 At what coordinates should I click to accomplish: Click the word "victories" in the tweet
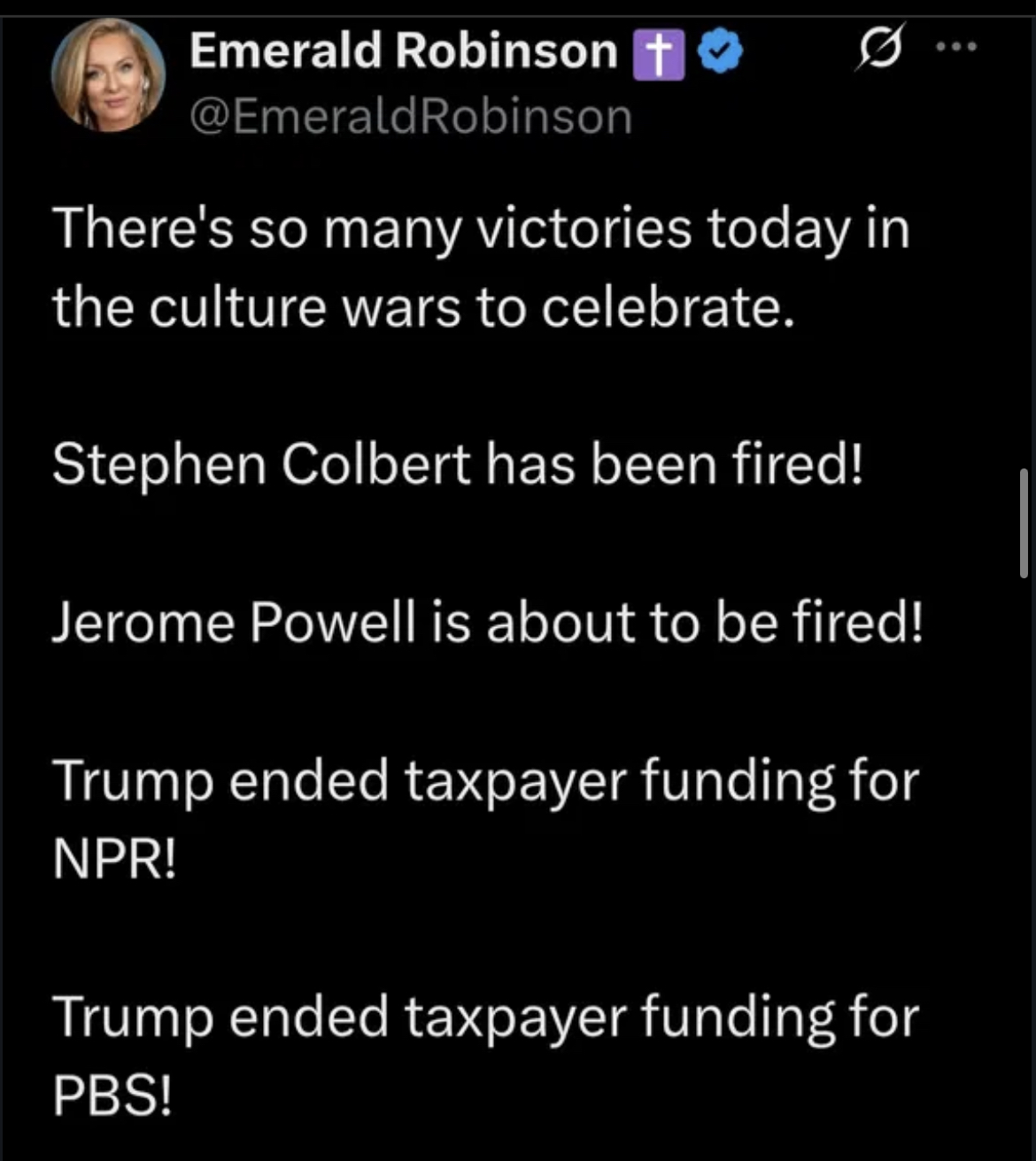[x=583, y=228]
